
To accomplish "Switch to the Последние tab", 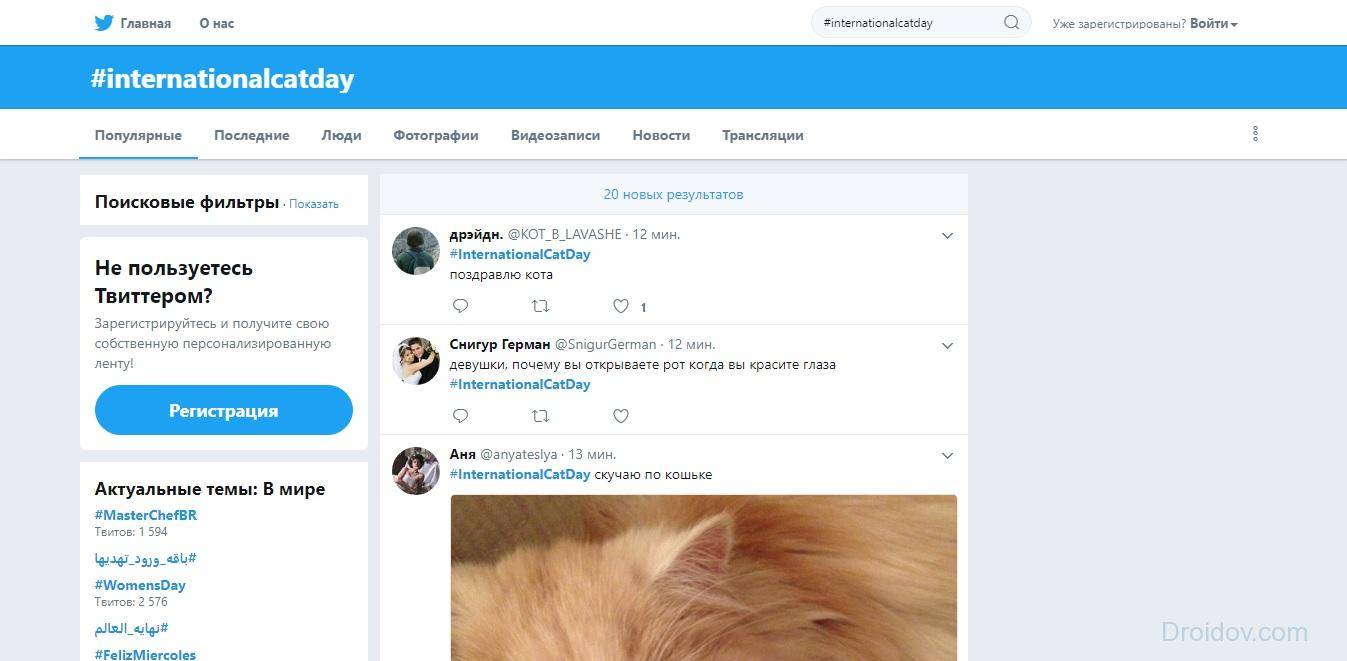I will point(251,135).
